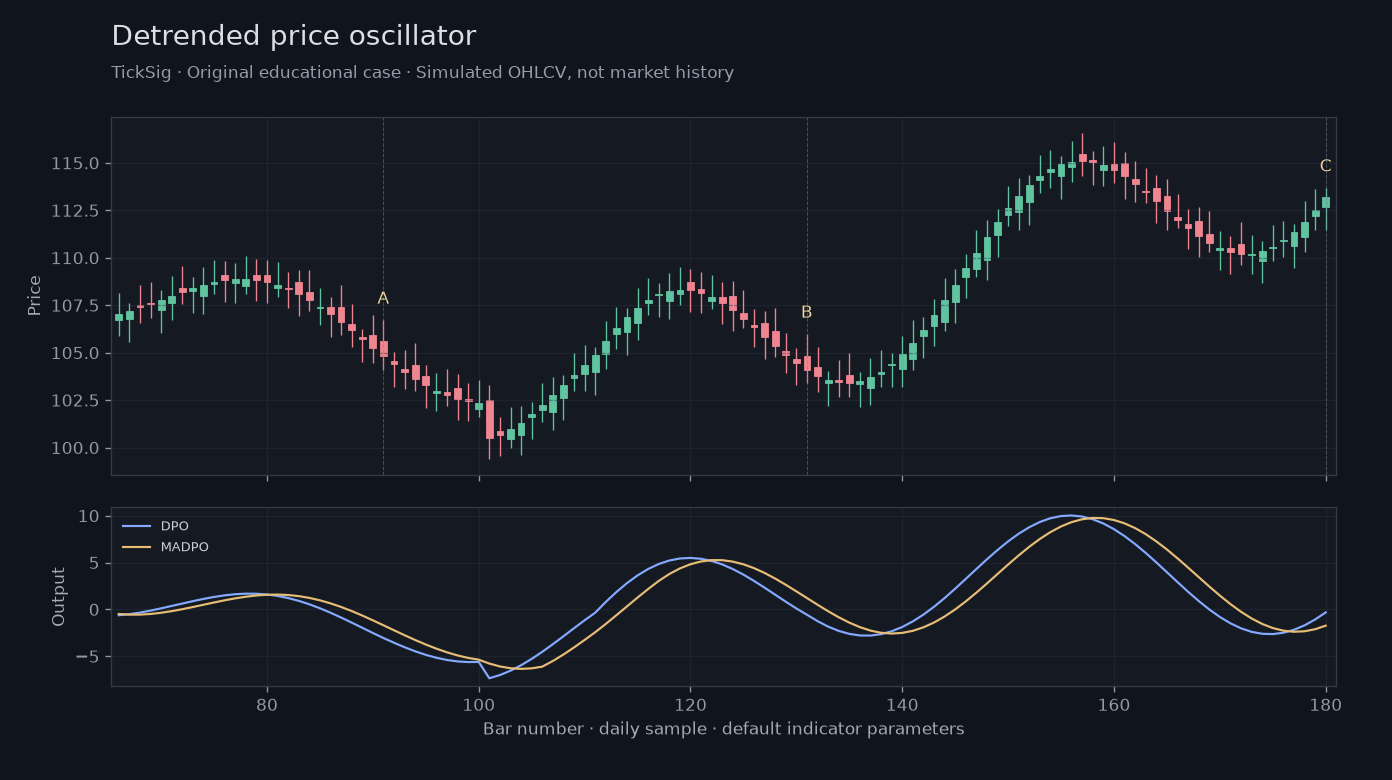1392x780 pixels.
Task: Click bar number tick 80
Action: 267,704
